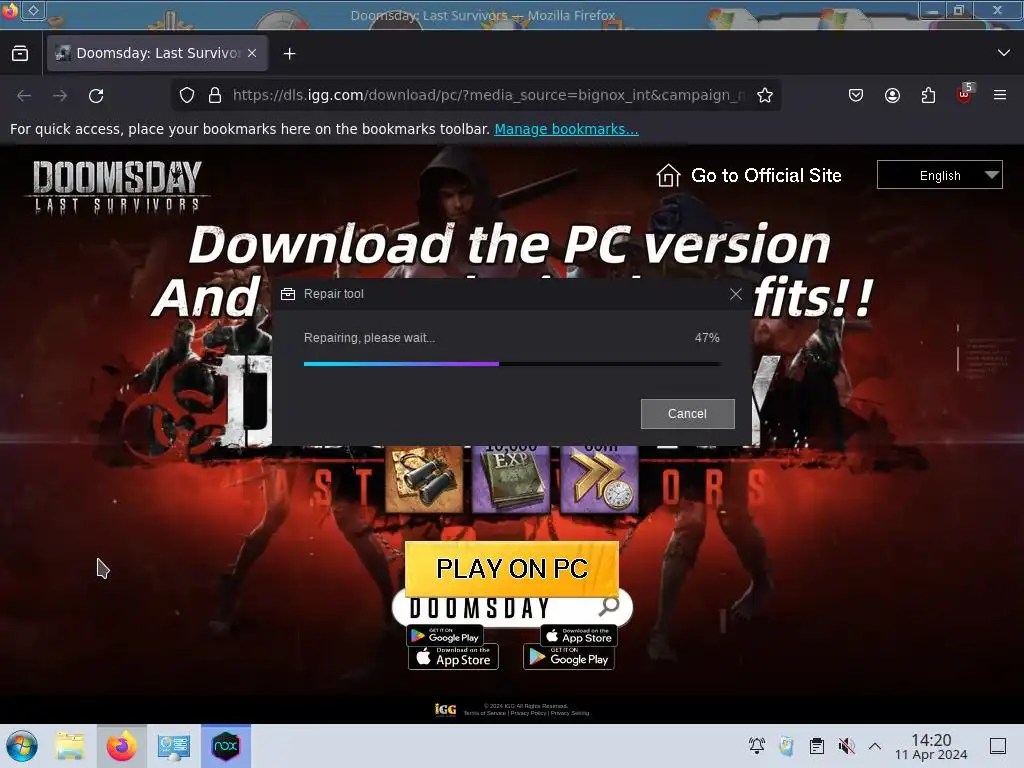This screenshot has height=768, width=1024.
Task: Click the show desktop button
Action: 998,746
